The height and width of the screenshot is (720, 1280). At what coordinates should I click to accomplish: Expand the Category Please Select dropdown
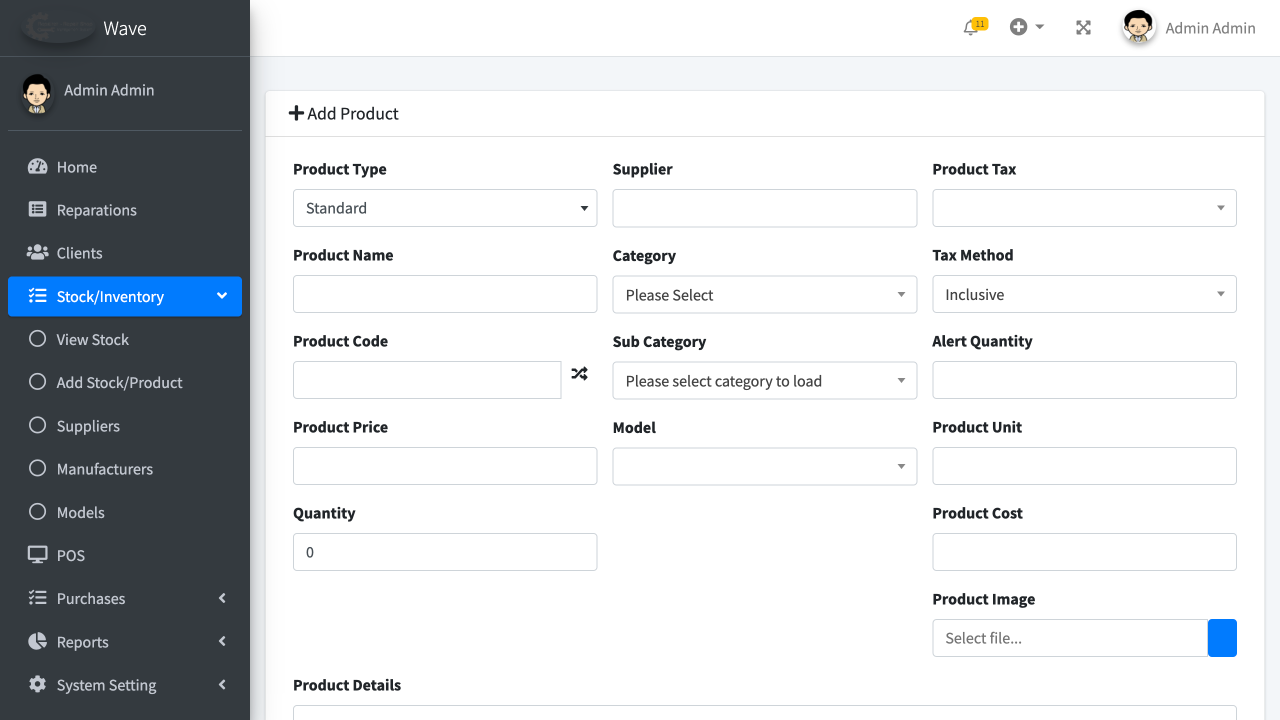click(764, 294)
